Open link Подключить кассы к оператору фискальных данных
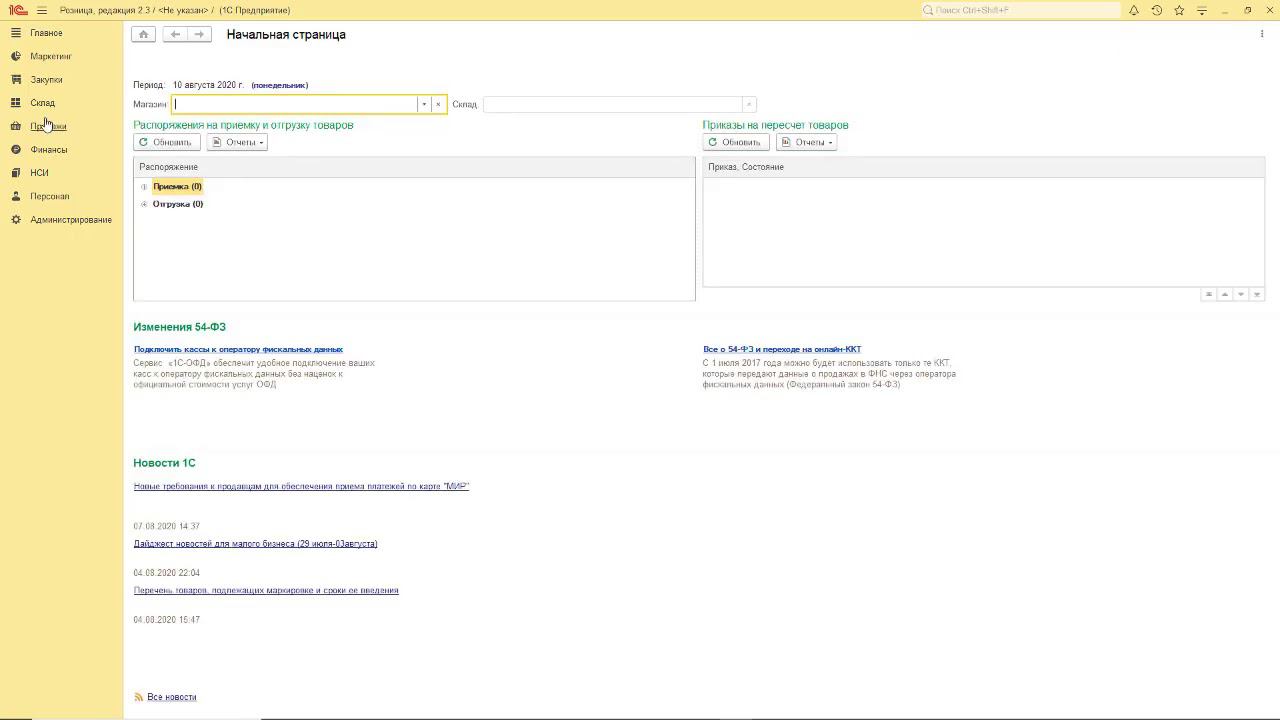Image resolution: width=1280 pixels, height=720 pixels. click(238, 349)
